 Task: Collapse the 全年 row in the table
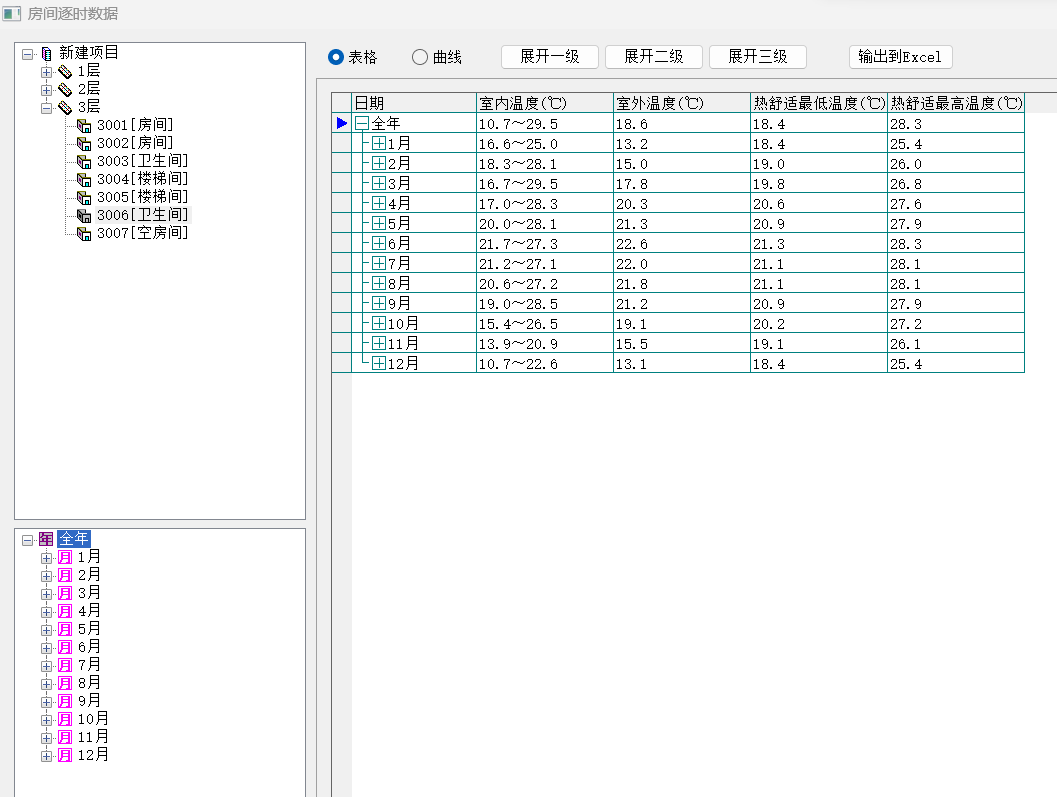click(362, 124)
